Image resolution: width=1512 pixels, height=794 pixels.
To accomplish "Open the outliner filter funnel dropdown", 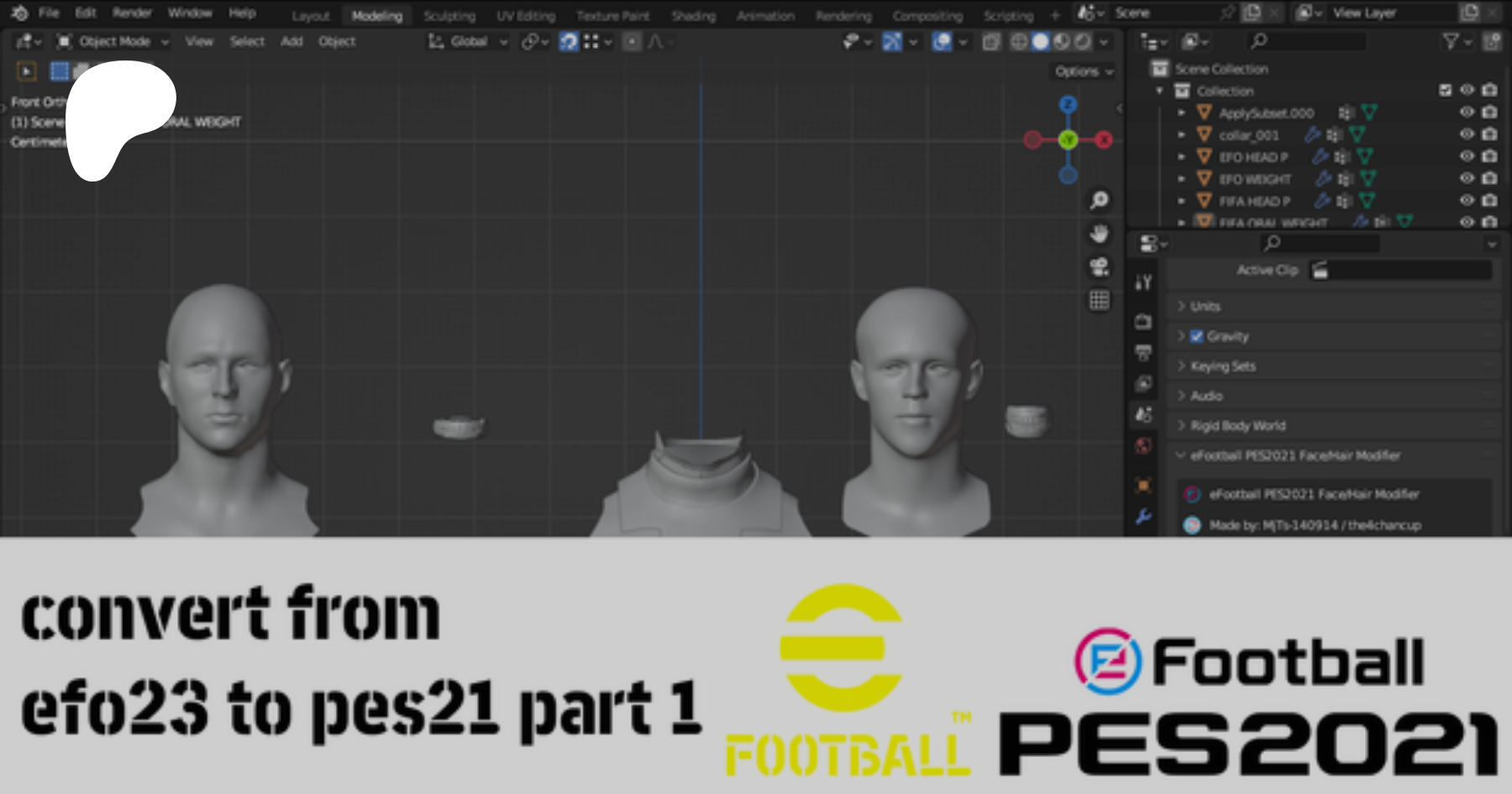I will 1456,41.
